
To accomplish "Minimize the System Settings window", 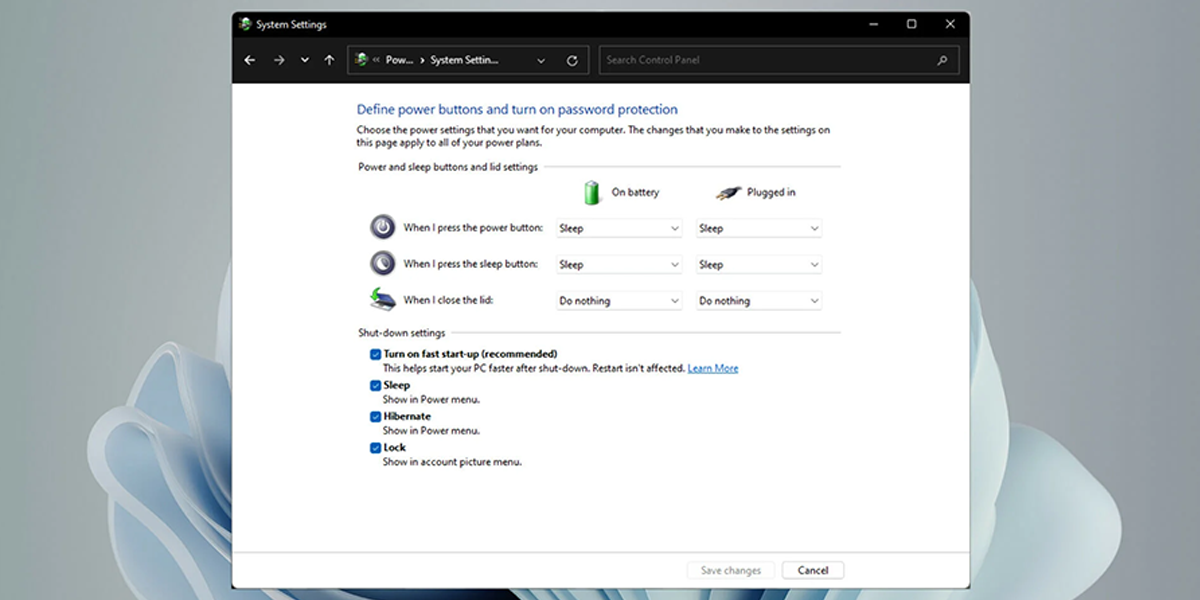I will [872, 24].
